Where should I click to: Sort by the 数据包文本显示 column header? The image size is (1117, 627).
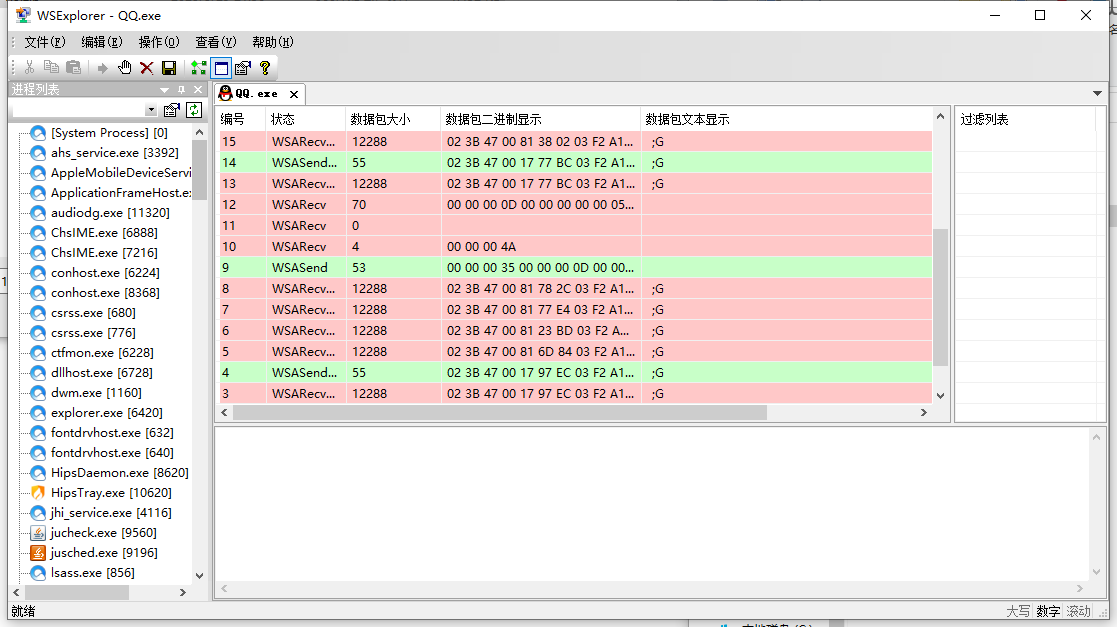pyautogui.click(x=786, y=119)
